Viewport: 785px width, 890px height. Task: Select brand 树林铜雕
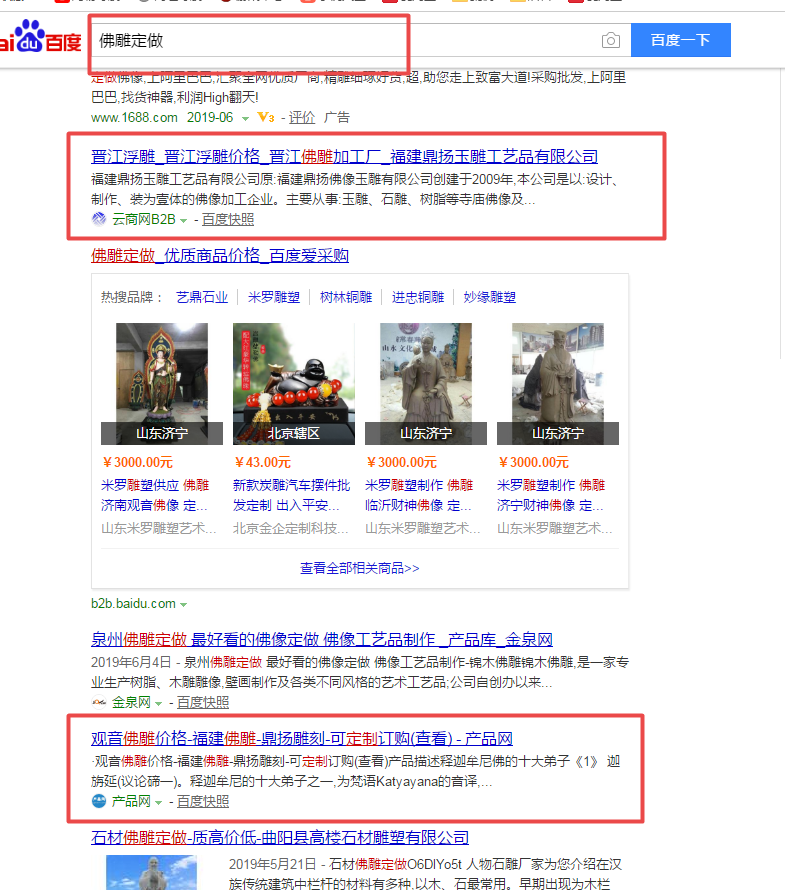(346, 297)
